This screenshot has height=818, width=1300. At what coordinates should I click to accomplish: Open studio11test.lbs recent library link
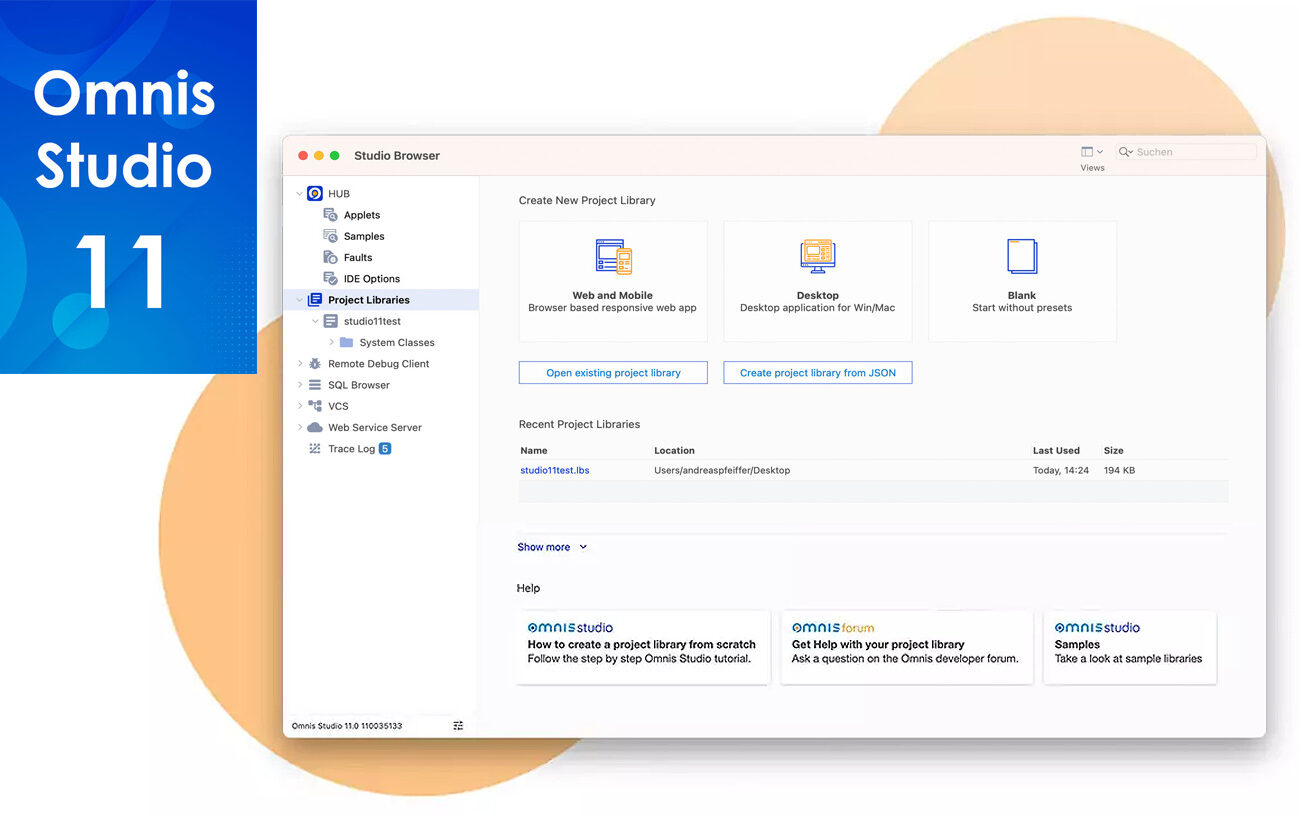(555, 470)
